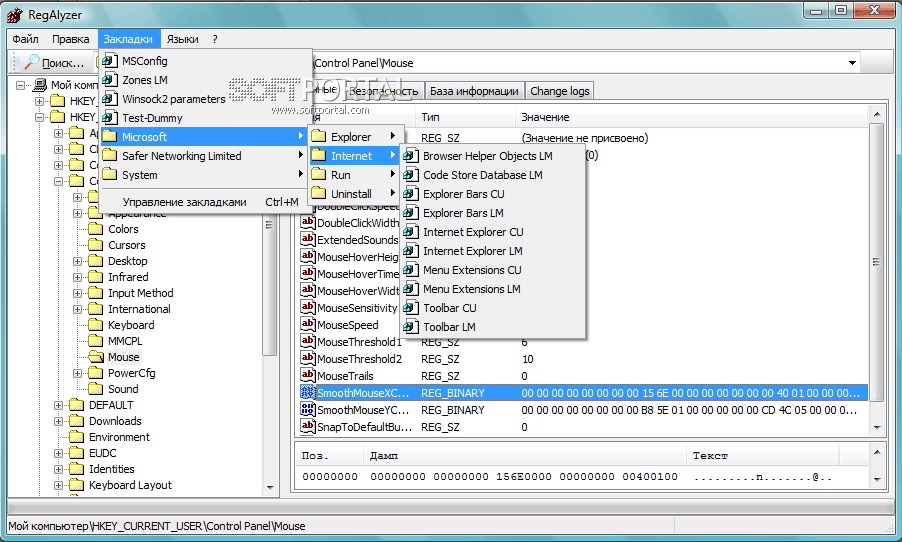
Task: Open the Test-Dummy bookmark
Action: click(x=206, y=118)
